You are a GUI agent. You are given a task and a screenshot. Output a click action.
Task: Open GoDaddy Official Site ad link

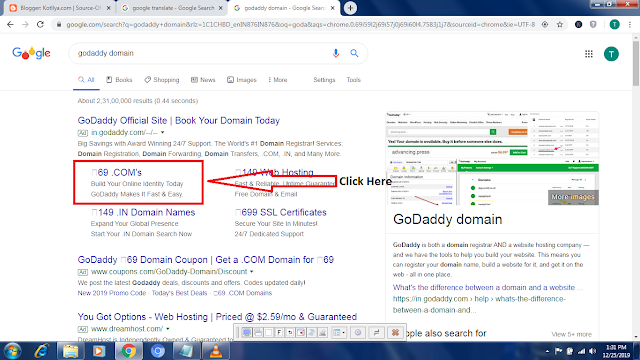click(x=178, y=121)
